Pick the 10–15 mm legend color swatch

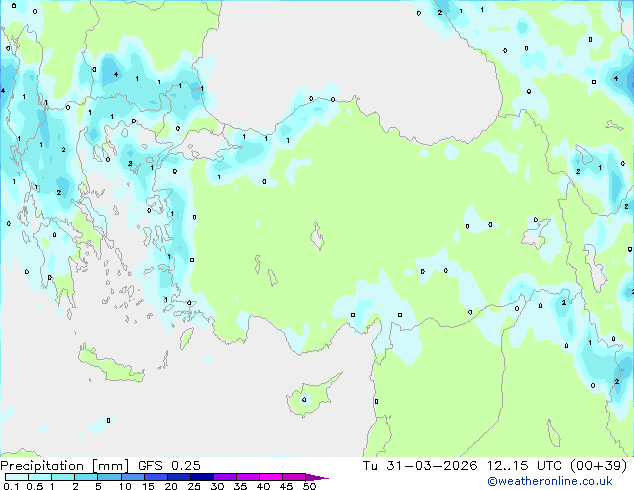coord(132,477)
